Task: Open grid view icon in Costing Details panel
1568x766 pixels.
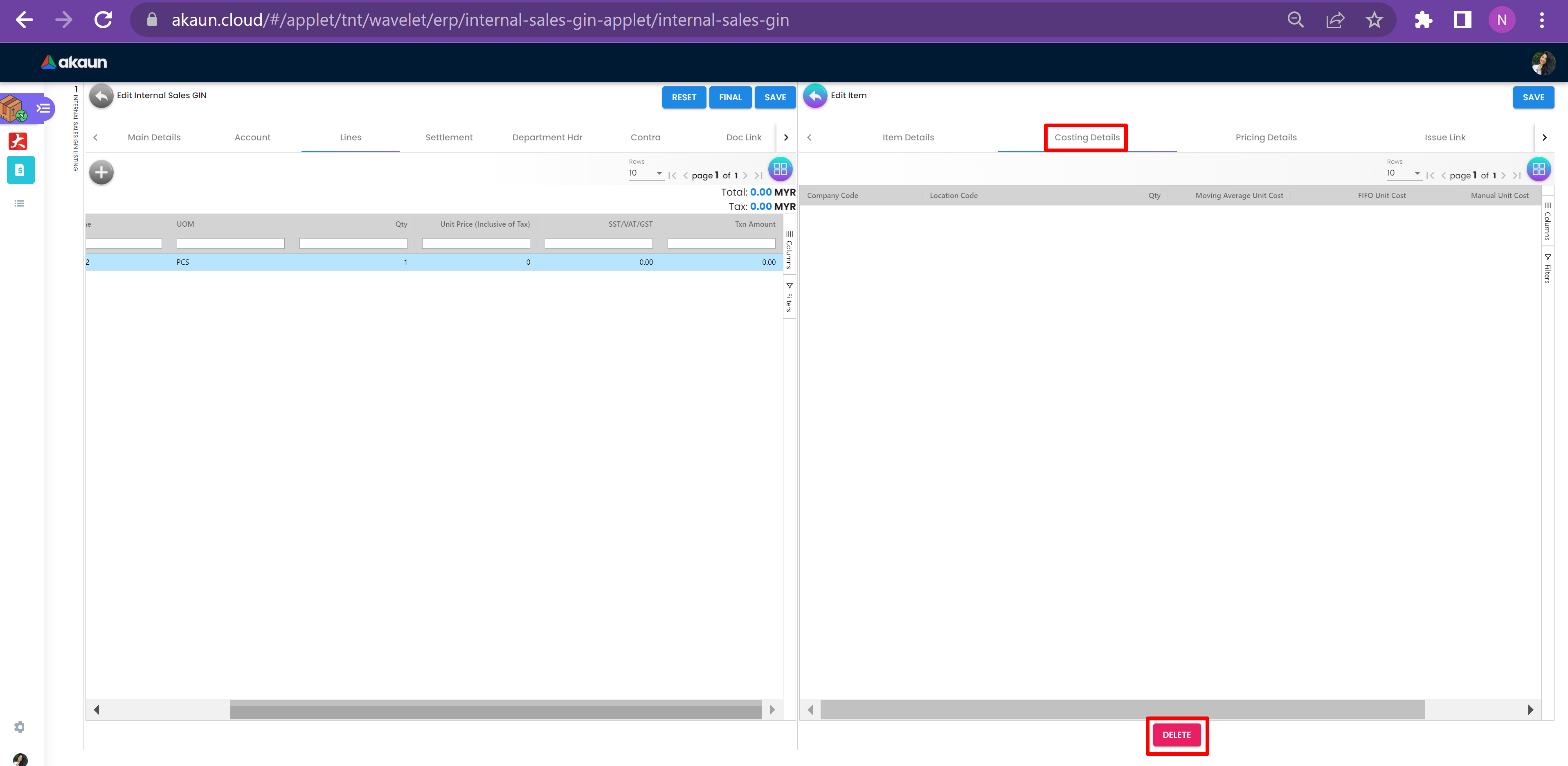Action: click(x=1538, y=169)
